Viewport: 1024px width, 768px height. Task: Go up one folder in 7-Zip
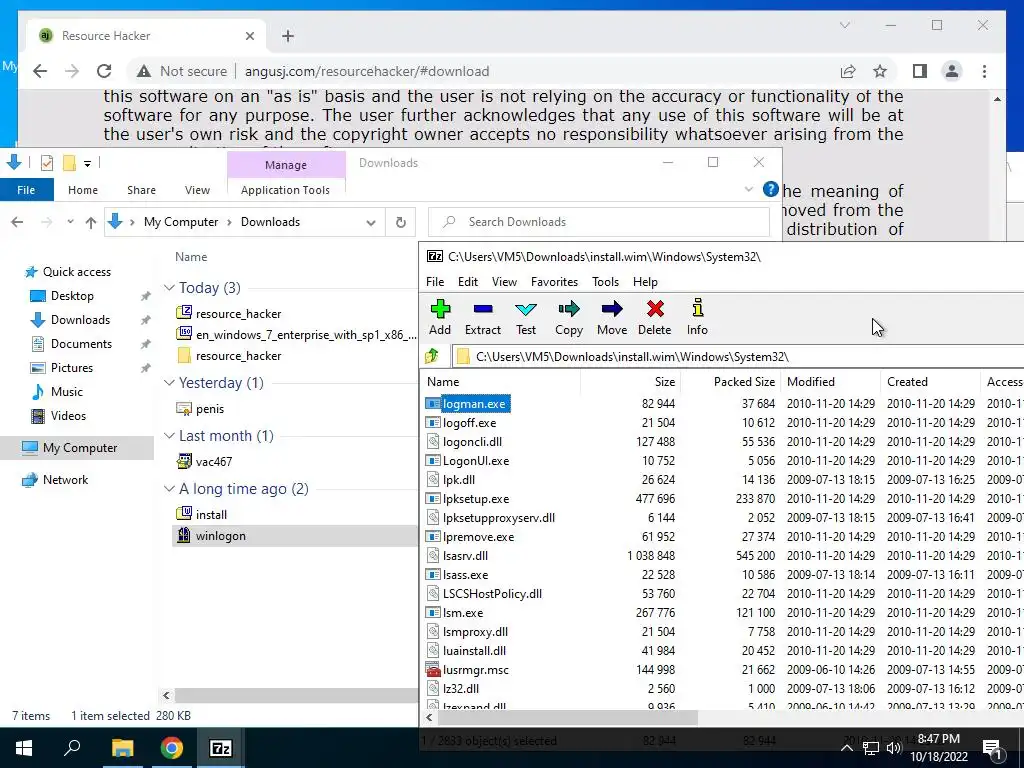coord(432,357)
